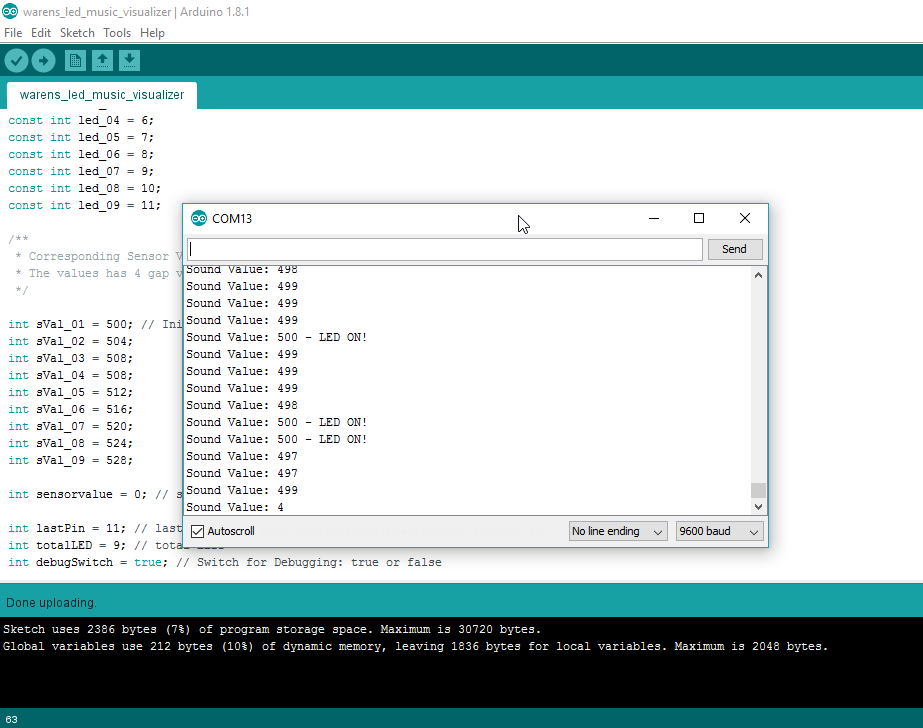
Task: Close the COM13 serial monitor window
Action: point(745,218)
